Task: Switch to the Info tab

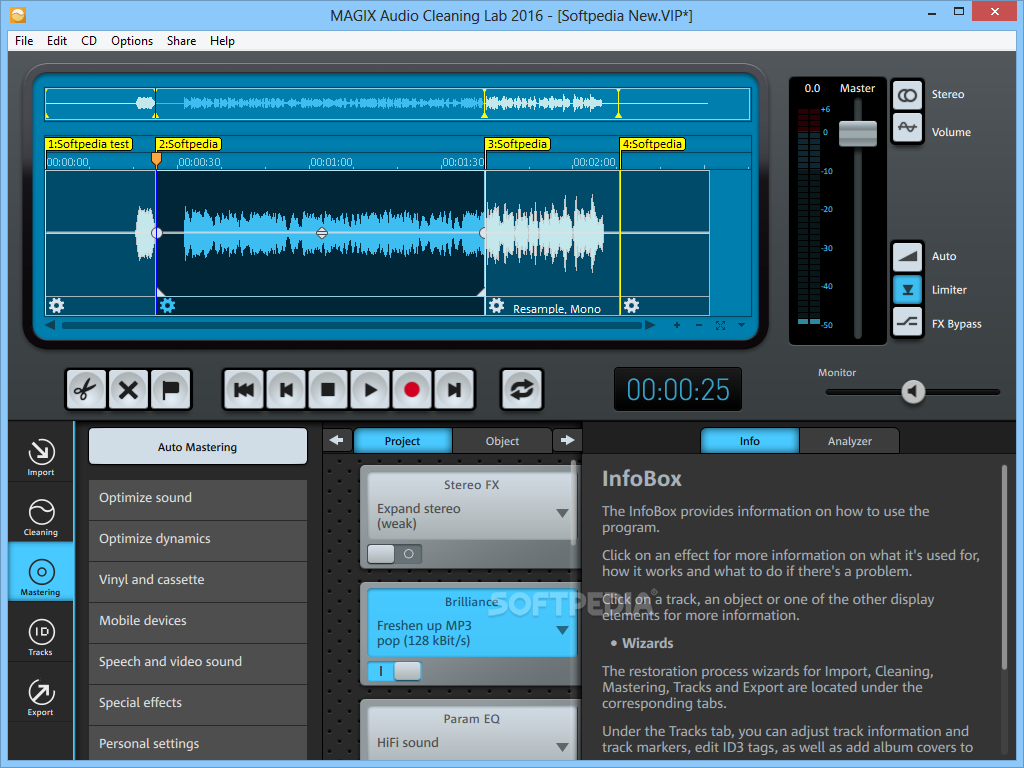Action: pos(750,441)
